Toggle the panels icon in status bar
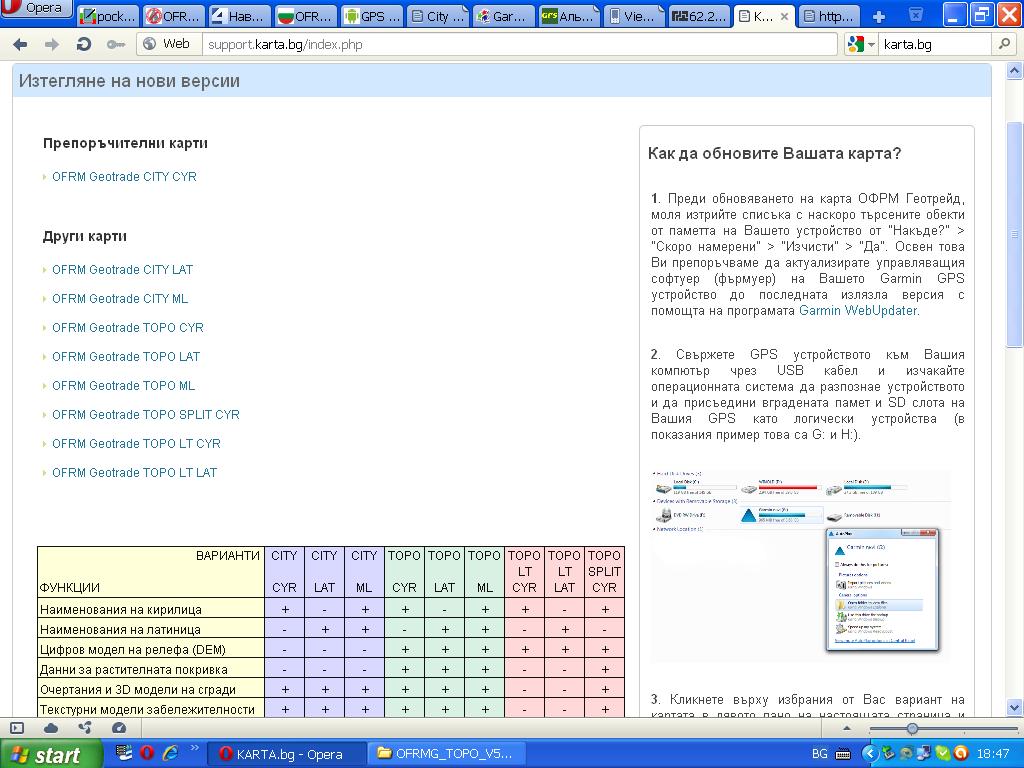This screenshot has height=768, width=1024. pos(17,728)
